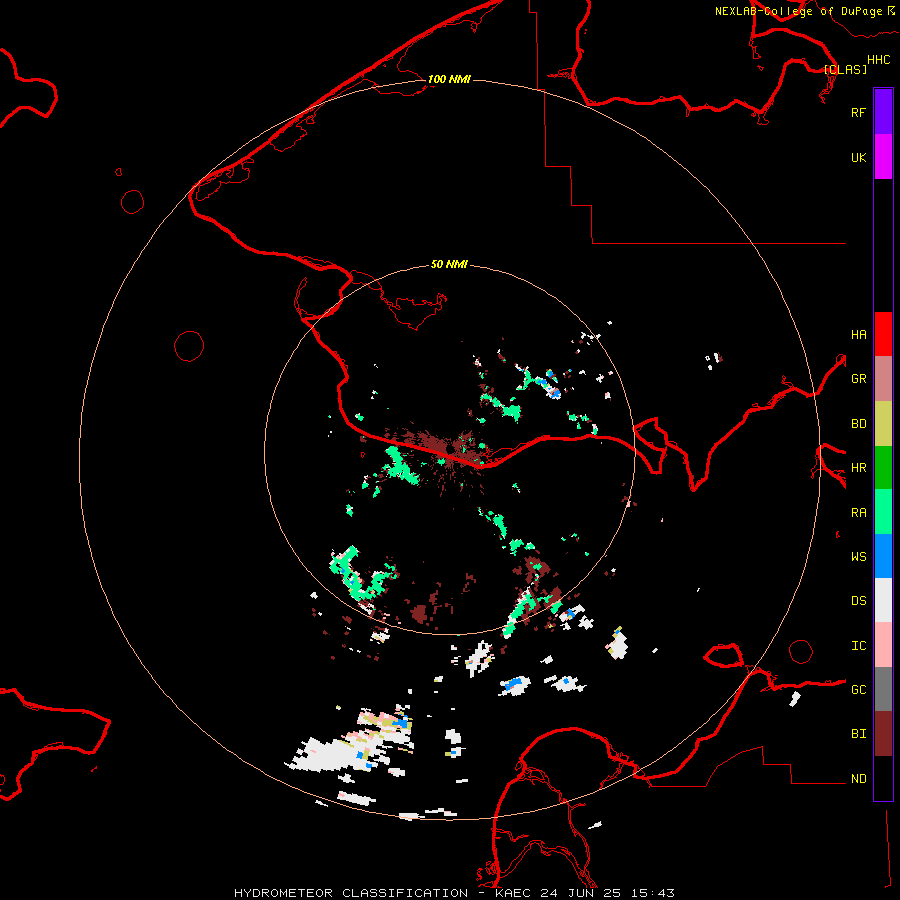Click the HR heavy rain green swatch

tap(883, 468)
